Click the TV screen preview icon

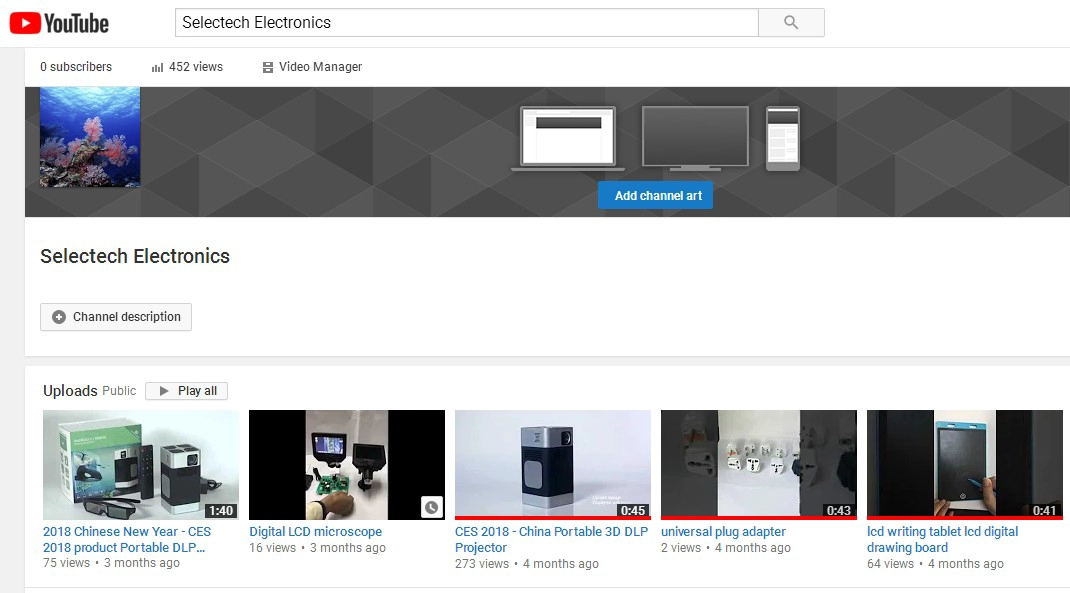(x=695, y=138)
